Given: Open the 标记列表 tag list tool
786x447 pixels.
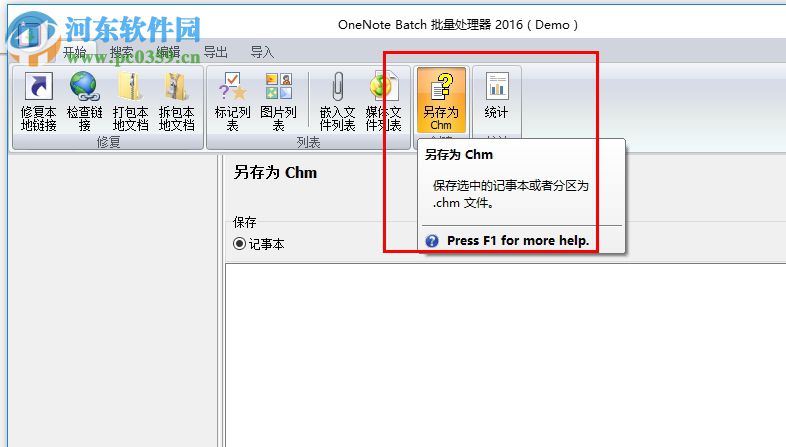Looking at the screenshot, I should (232, 101).
